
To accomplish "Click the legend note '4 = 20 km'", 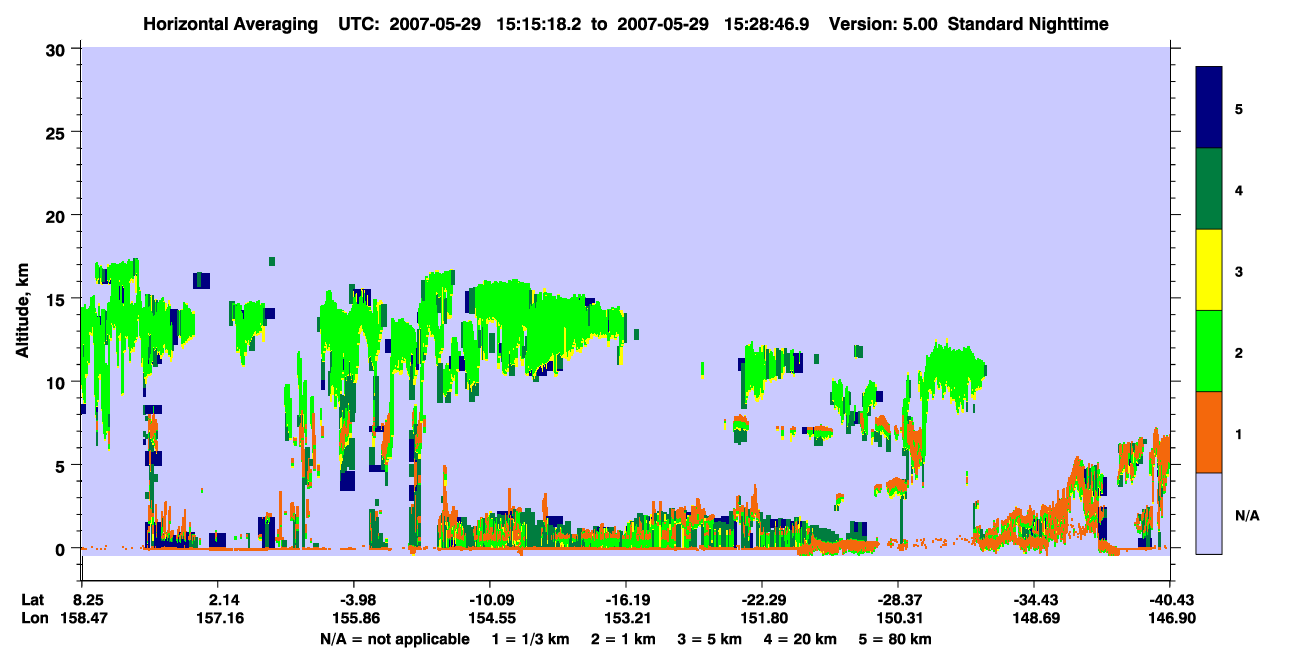I will coord(803,639).
